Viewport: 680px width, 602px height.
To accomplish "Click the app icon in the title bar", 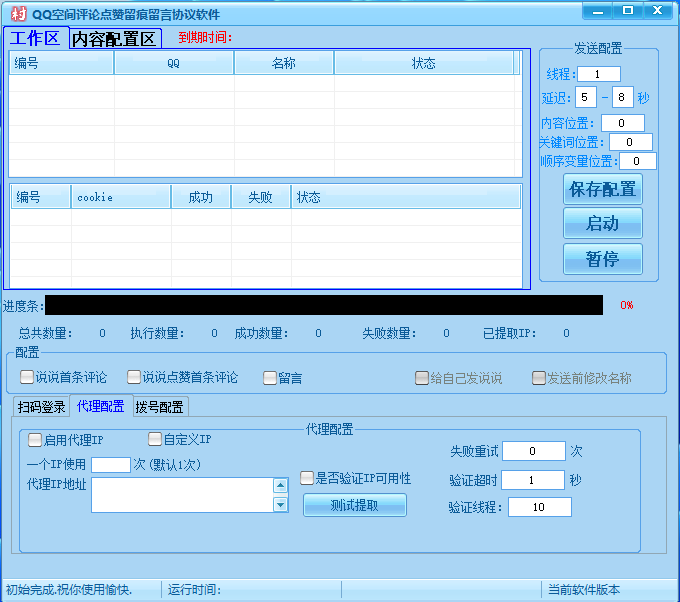I will click(x=18, y=13).
